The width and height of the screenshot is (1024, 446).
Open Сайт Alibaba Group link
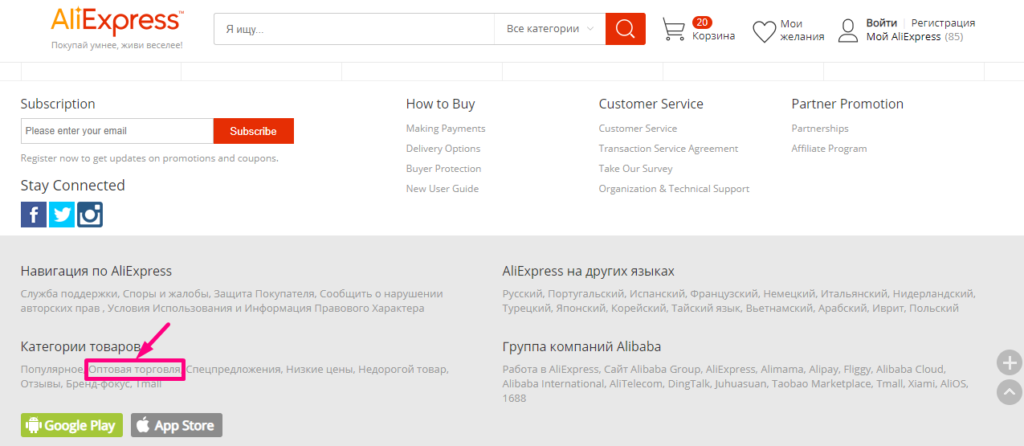653,369
